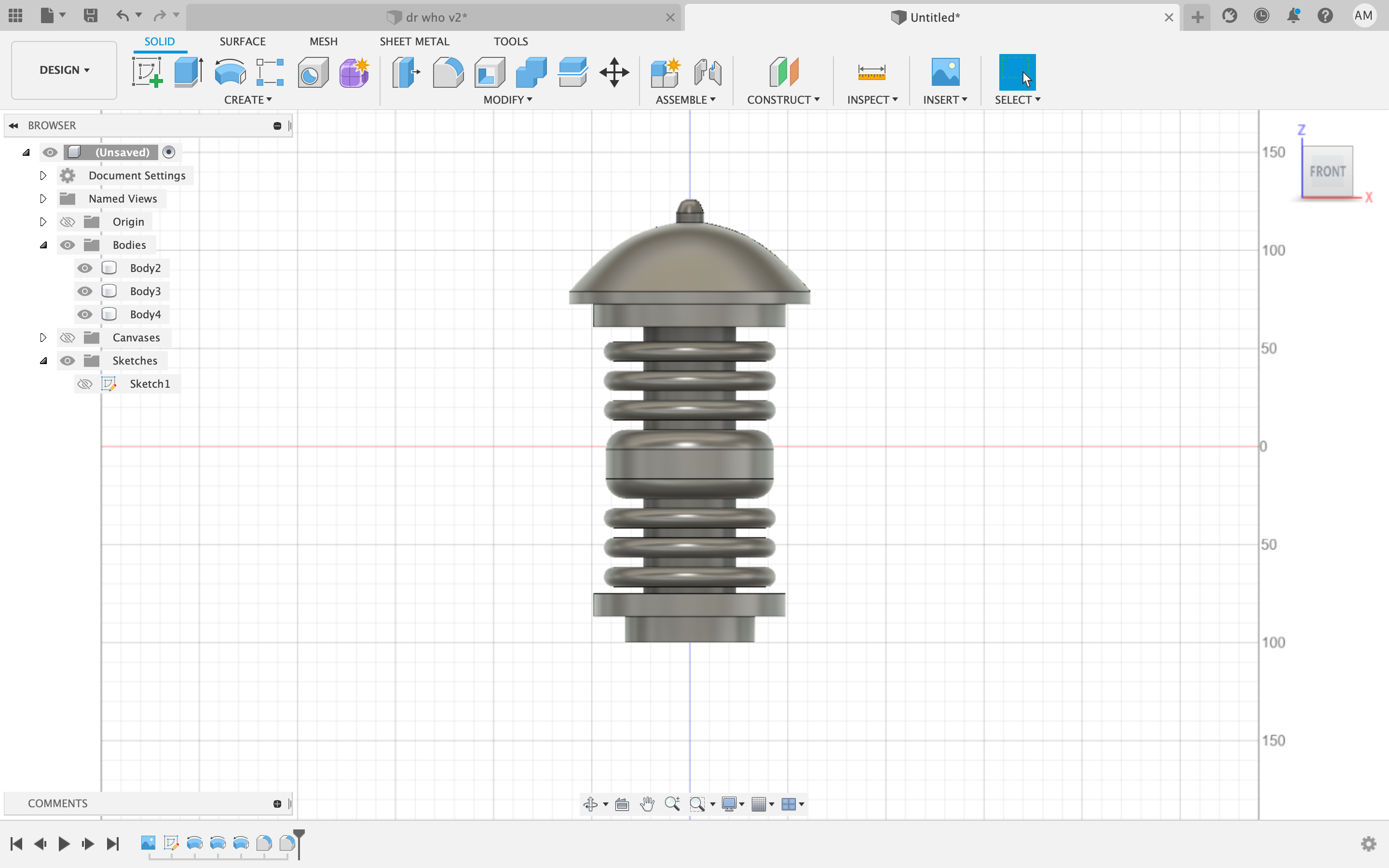Select the Create Sketch tool

[x=148, y=72]
